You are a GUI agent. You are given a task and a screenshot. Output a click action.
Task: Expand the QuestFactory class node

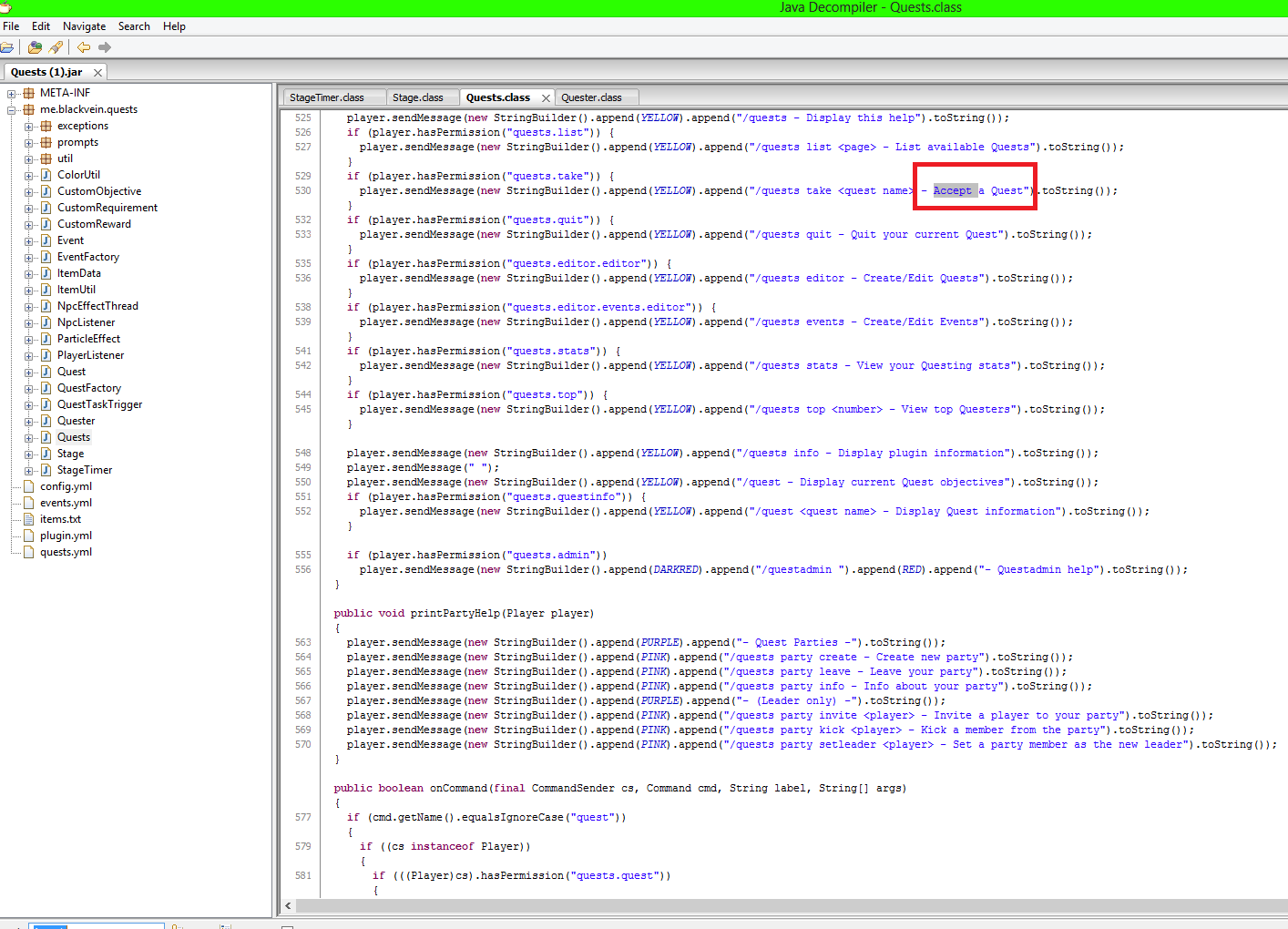coord(29,388)
